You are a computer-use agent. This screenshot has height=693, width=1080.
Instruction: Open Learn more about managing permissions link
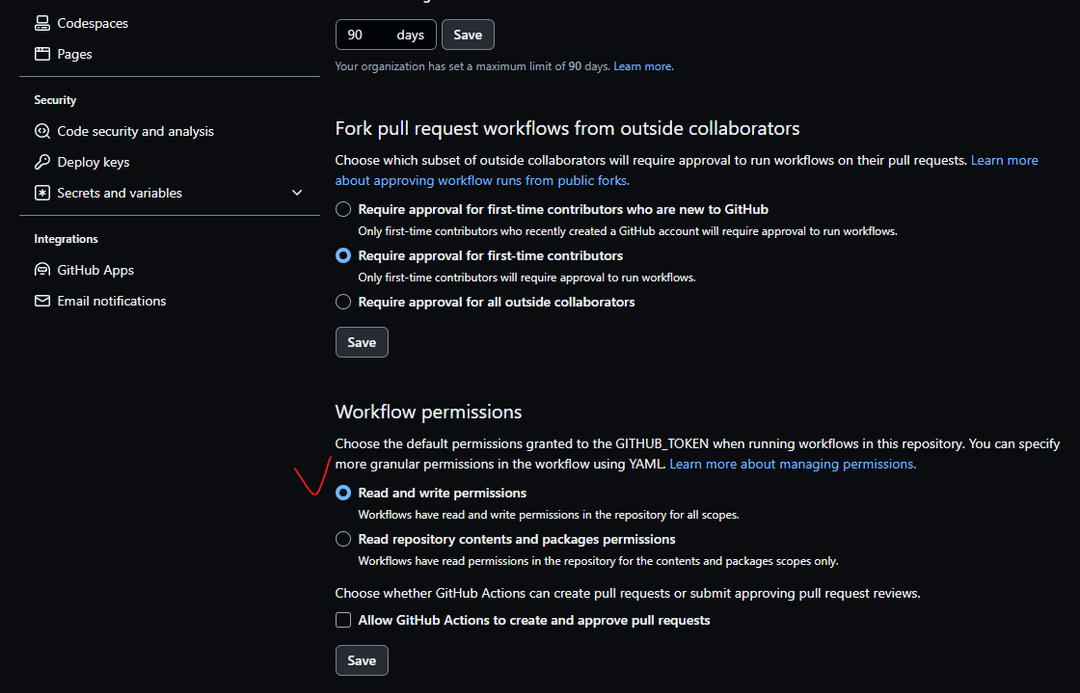[793, 464]
